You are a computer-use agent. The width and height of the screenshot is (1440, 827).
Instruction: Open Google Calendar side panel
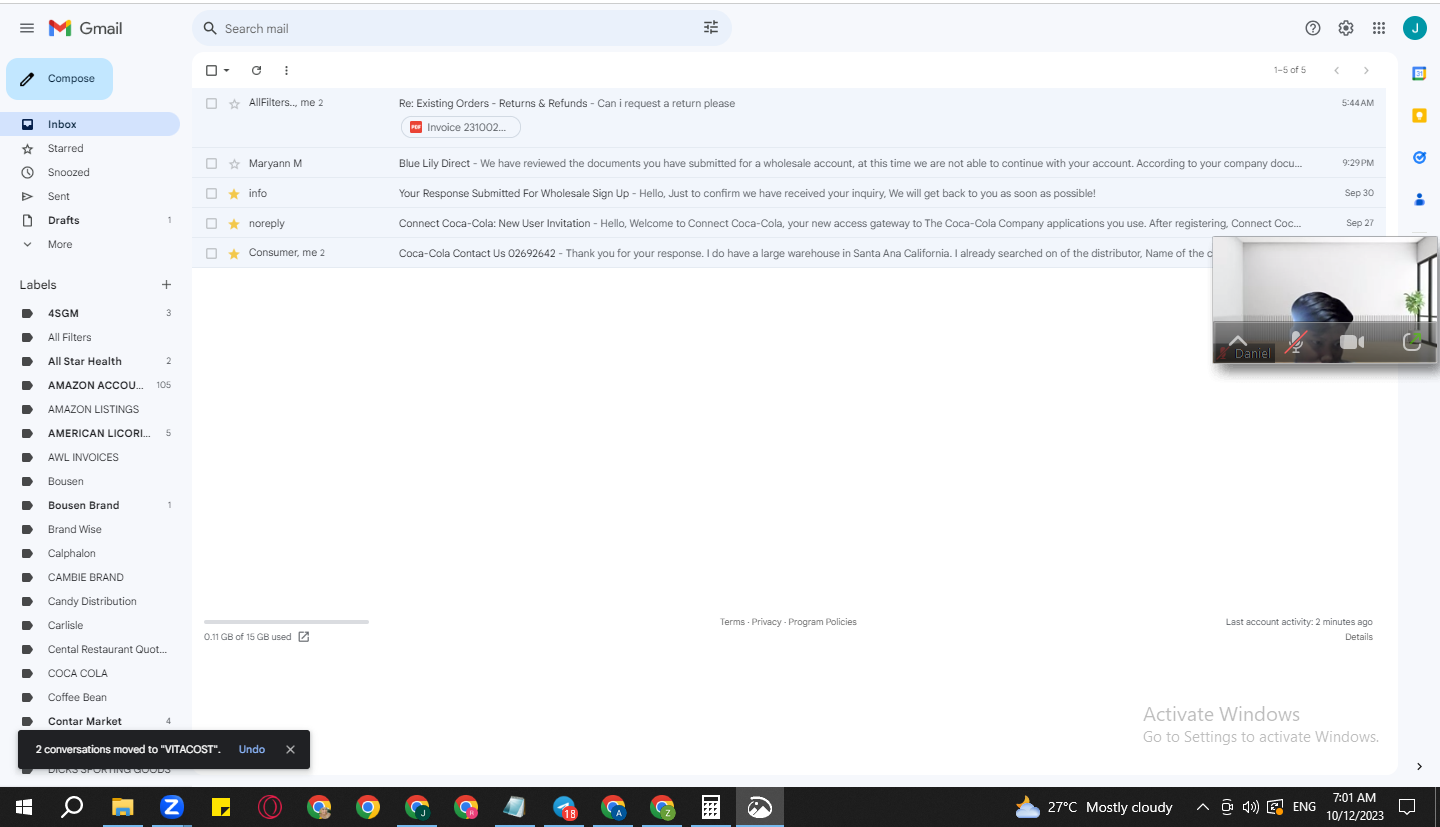coord(1418,73)
